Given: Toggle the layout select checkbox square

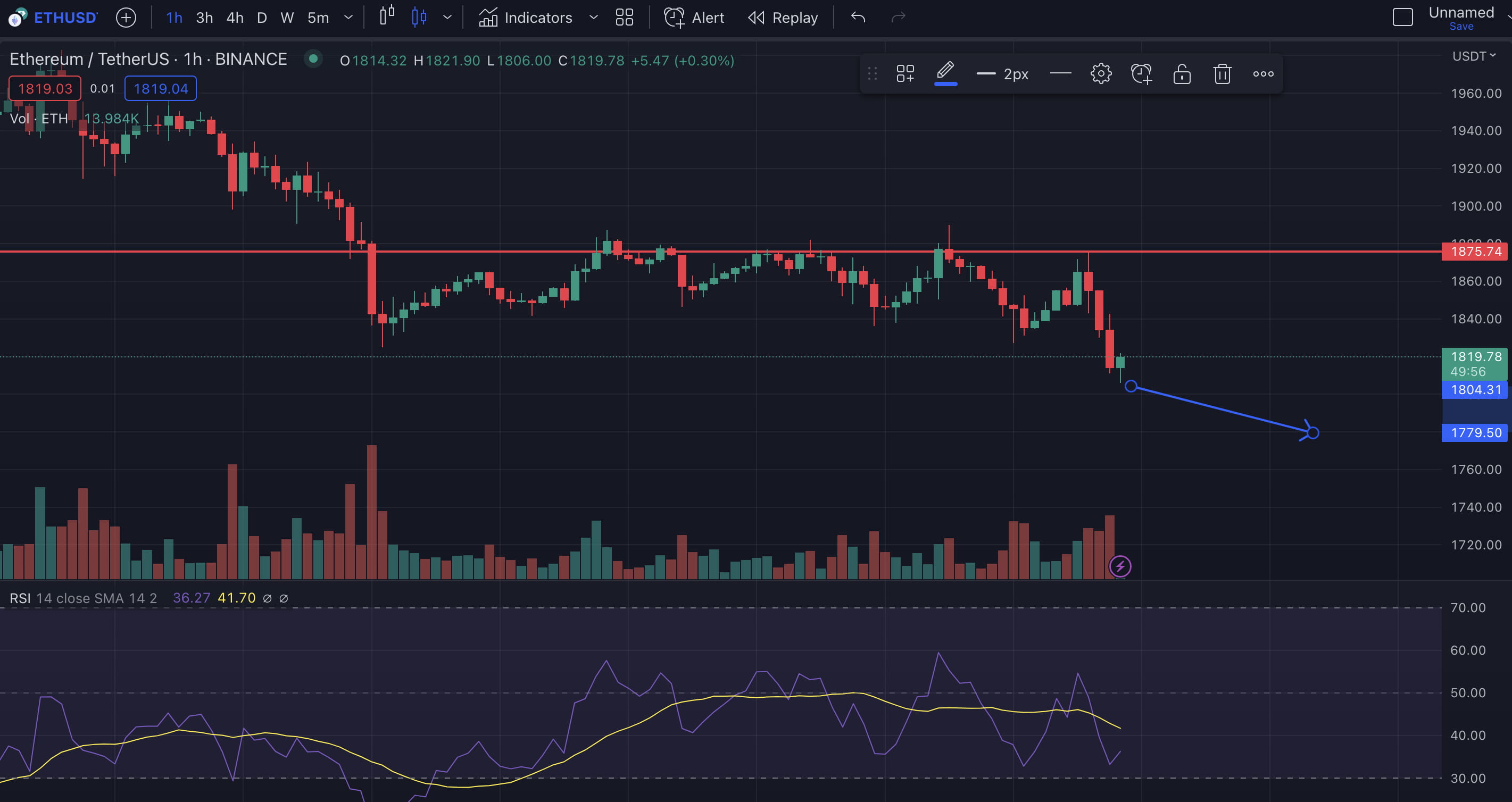Looking at the screenshot, I should pos(1402,18).
